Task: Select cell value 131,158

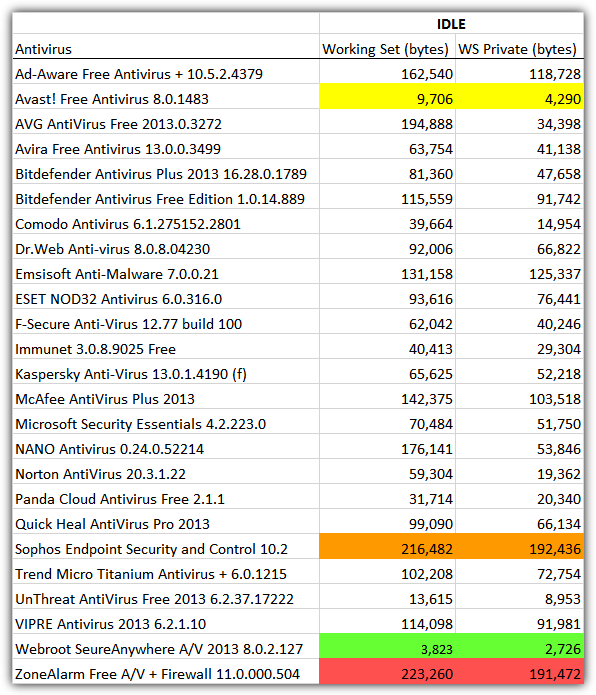Action: tap(427, 274)
